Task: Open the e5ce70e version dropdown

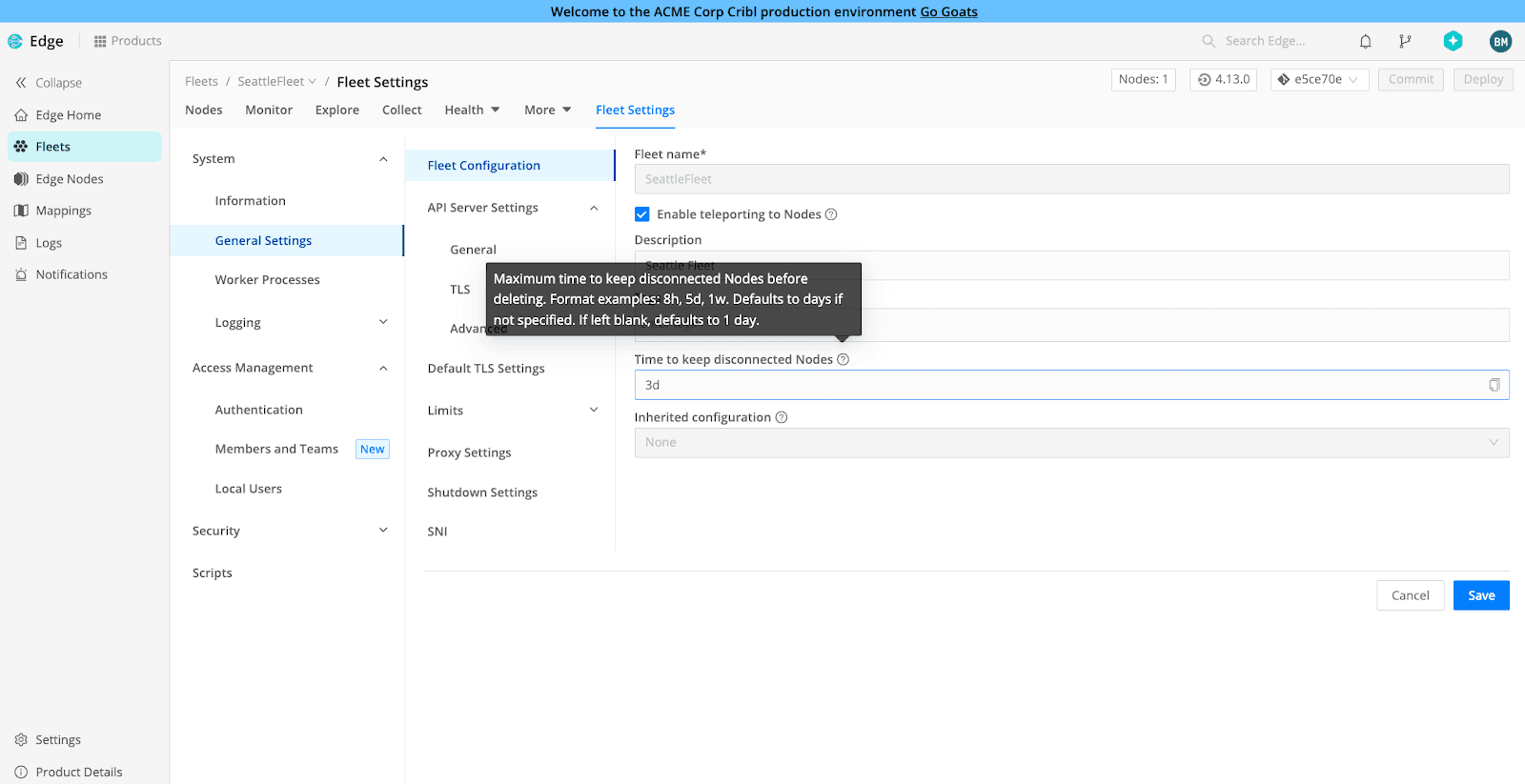Action: [1319, 80]
